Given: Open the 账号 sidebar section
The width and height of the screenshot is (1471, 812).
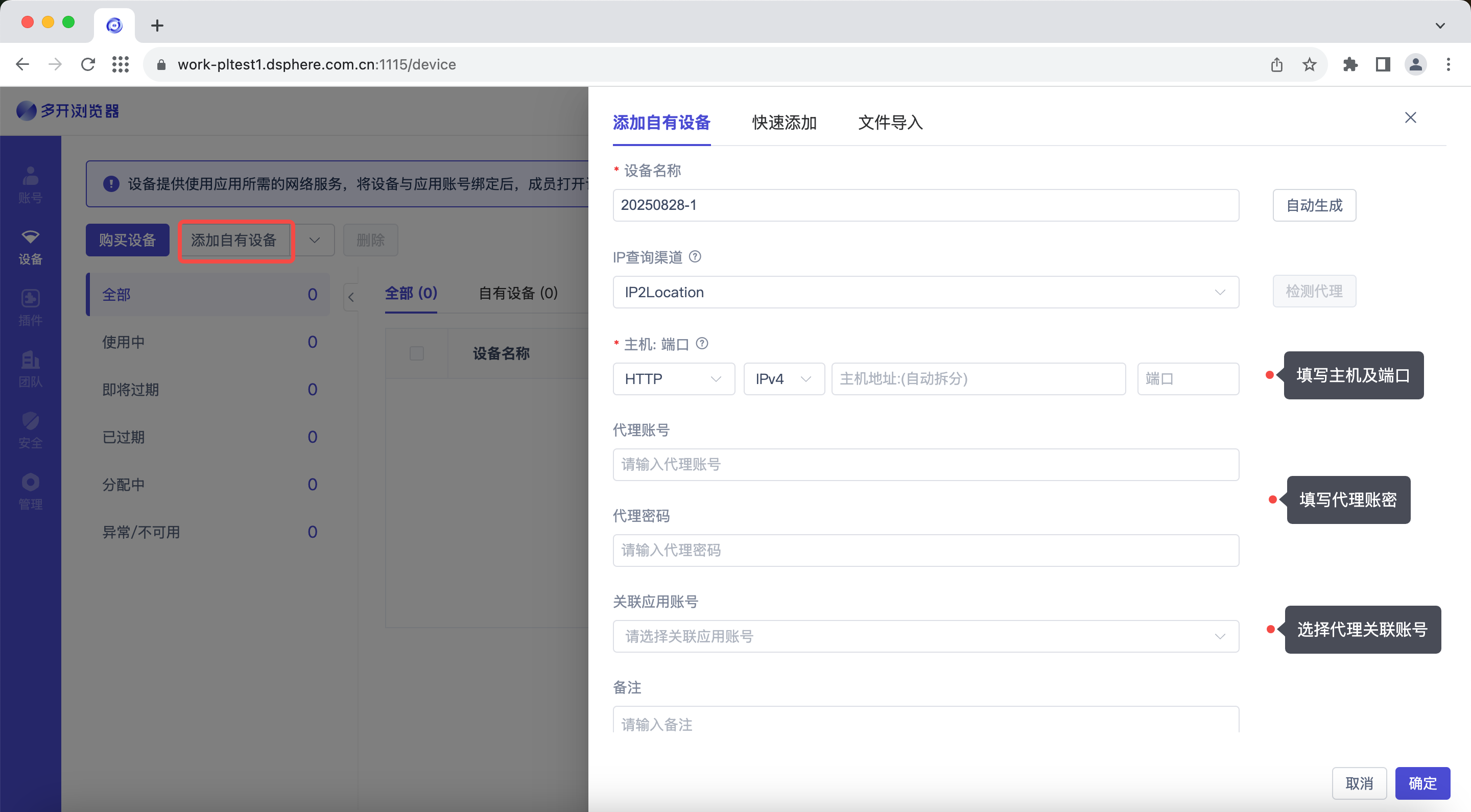Looking at the screenshot, I should tap(30, 184).
